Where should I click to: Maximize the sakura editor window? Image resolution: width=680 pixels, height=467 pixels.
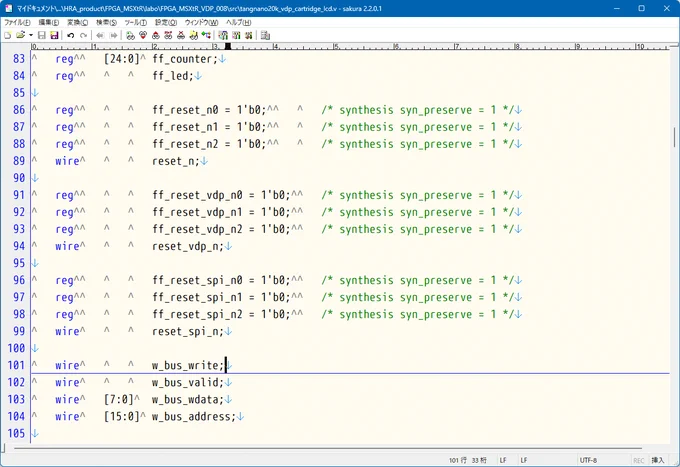[x=642, y=8]
